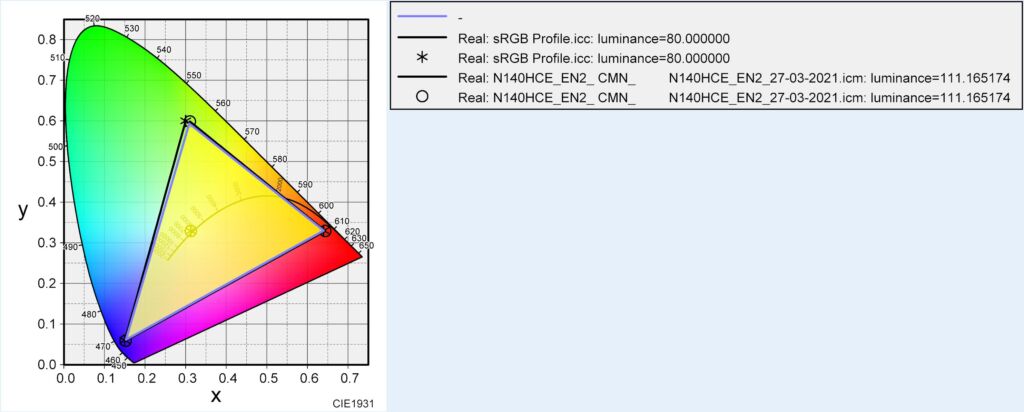Select the circle marker at the blue primary

click(x=125, y=341)
